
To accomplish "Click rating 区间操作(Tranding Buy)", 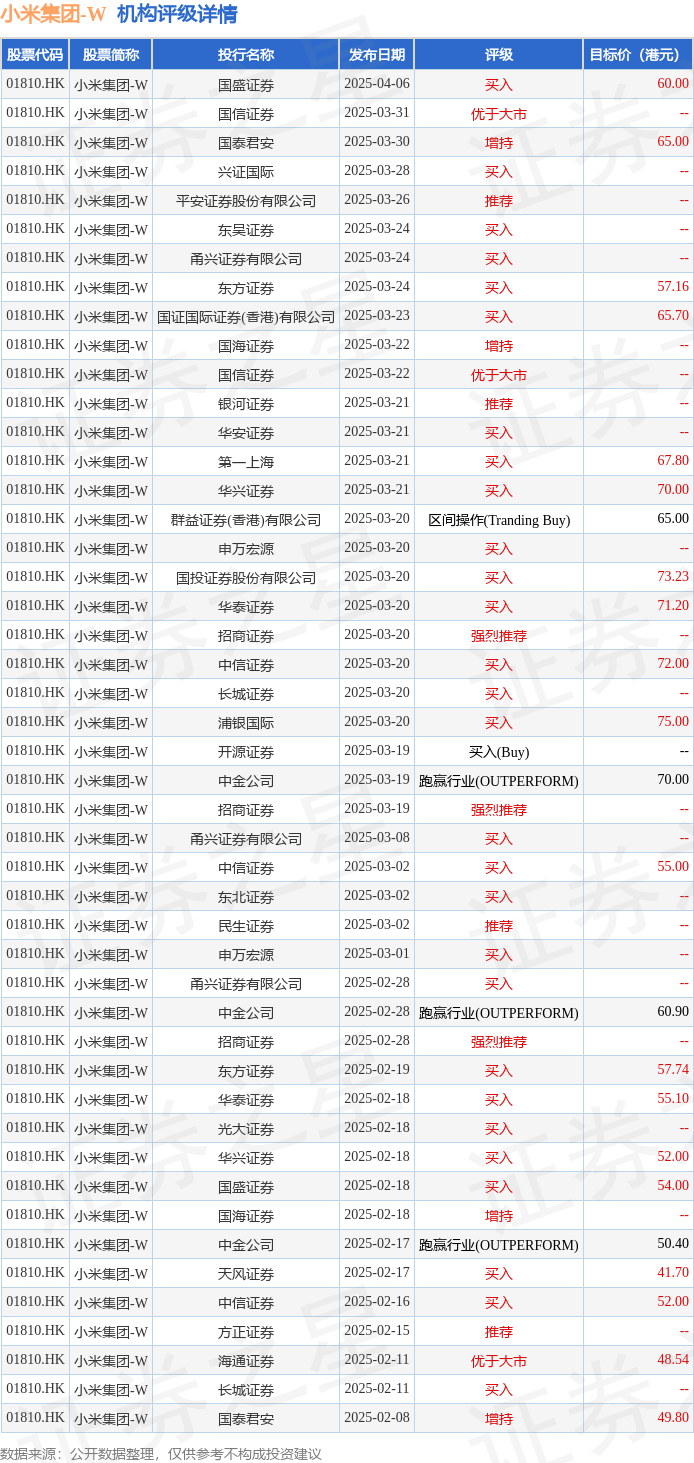I will point(499,519).
